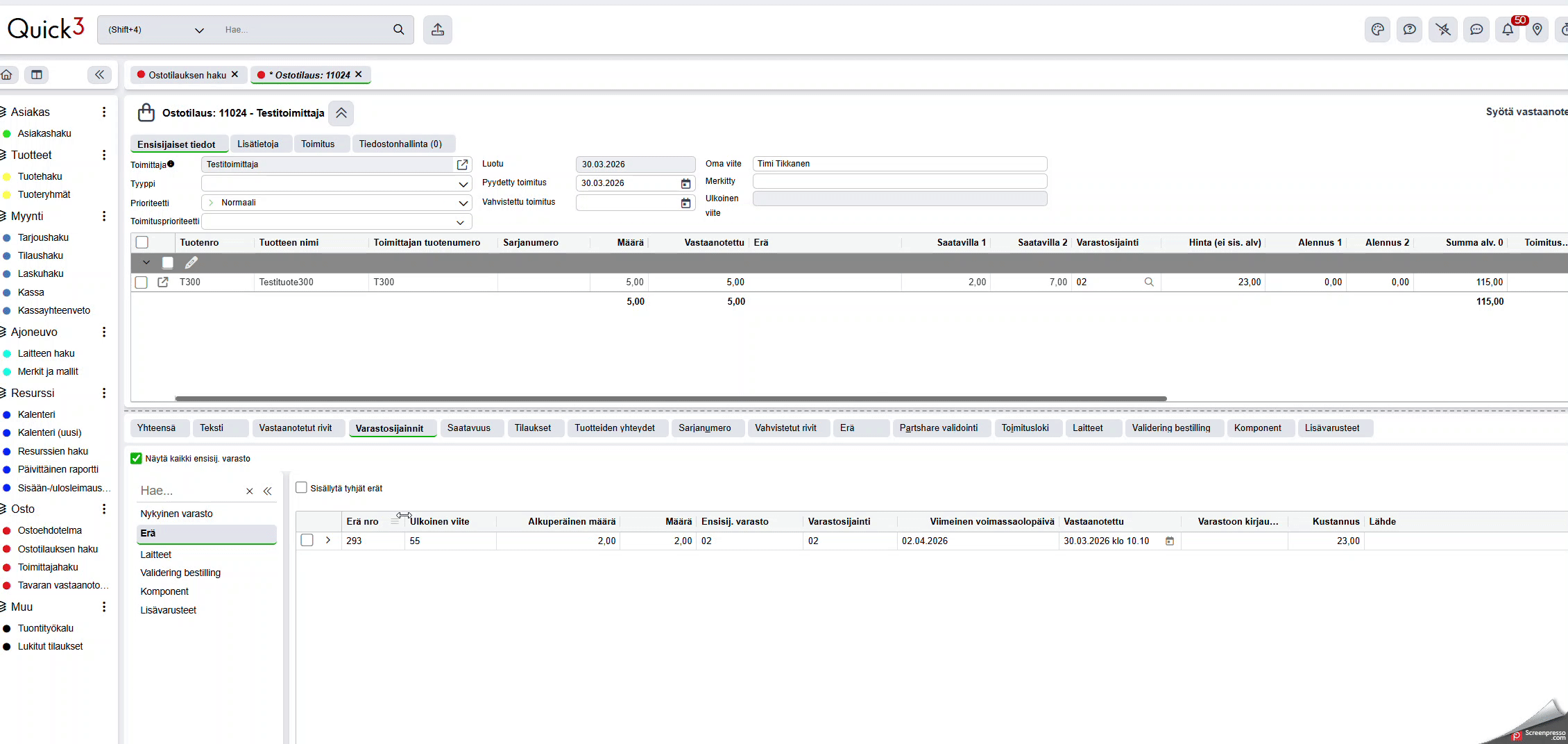Open calendar for Pyydetty toimitus date
The width and height of the screenshot is (1568, 744).
click(685, 183)
